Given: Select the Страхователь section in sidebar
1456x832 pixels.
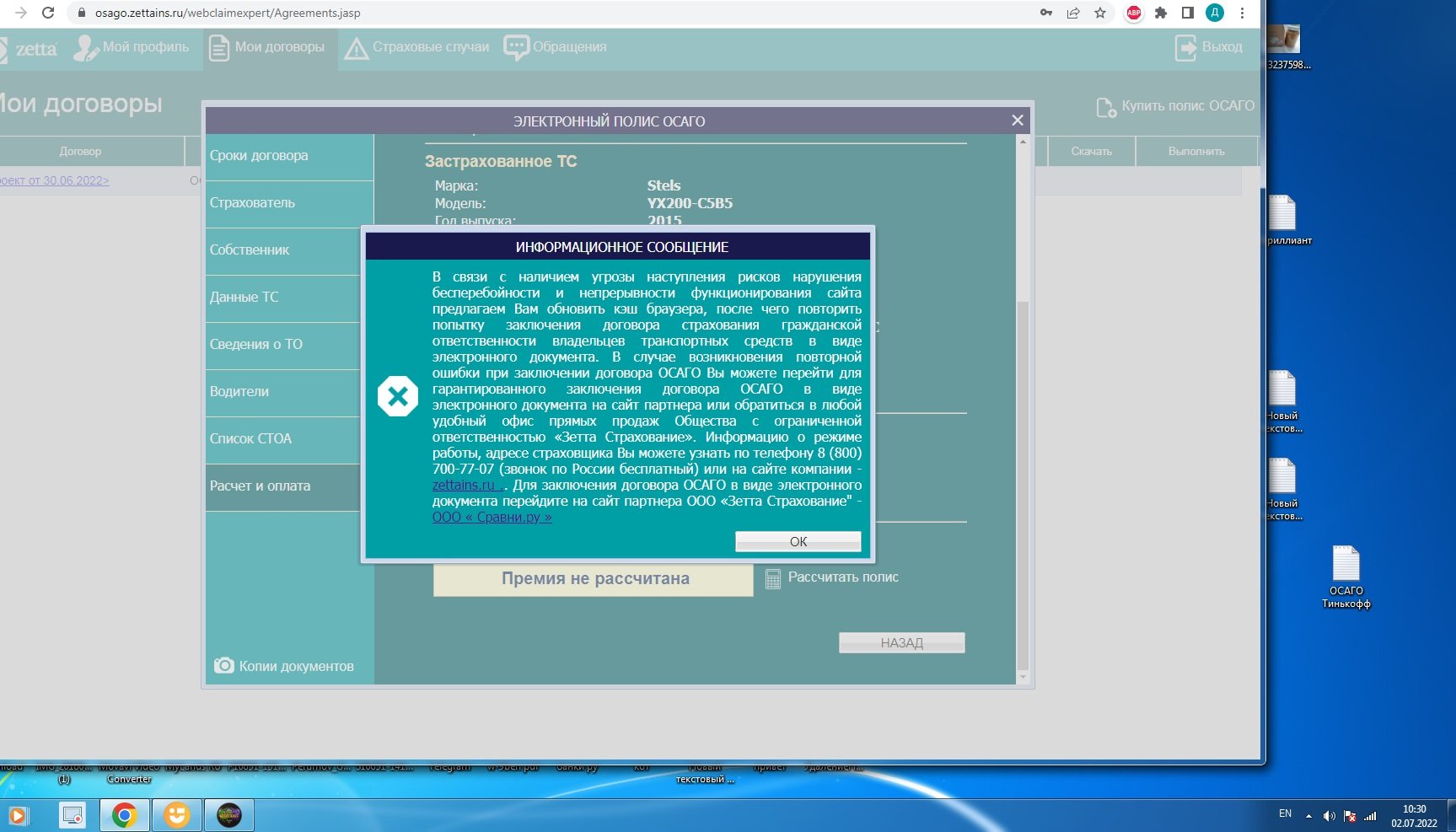Looking at the screenshot, I should [253, 203].
